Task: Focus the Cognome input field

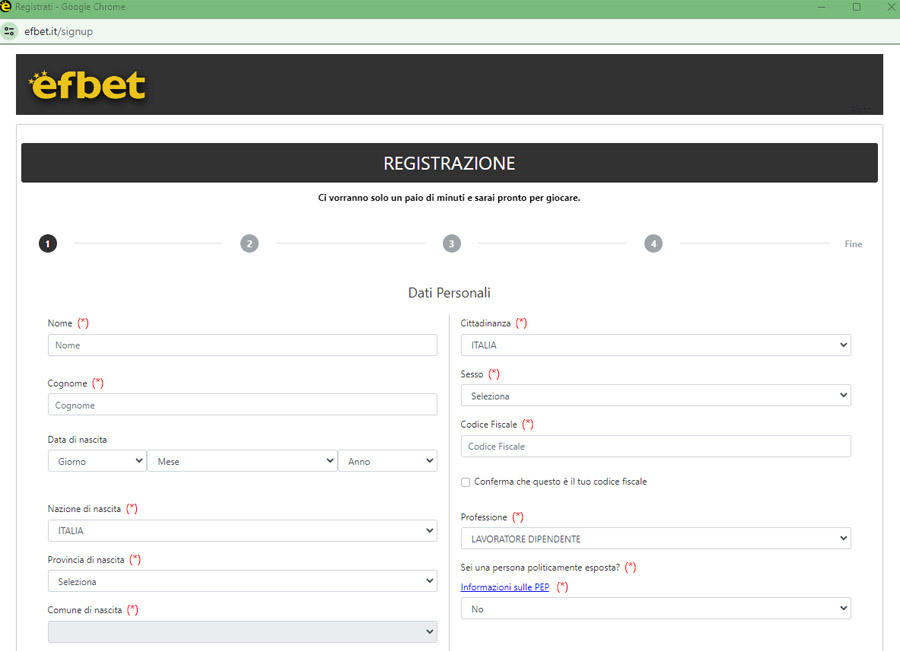Action: coord(242,405)
